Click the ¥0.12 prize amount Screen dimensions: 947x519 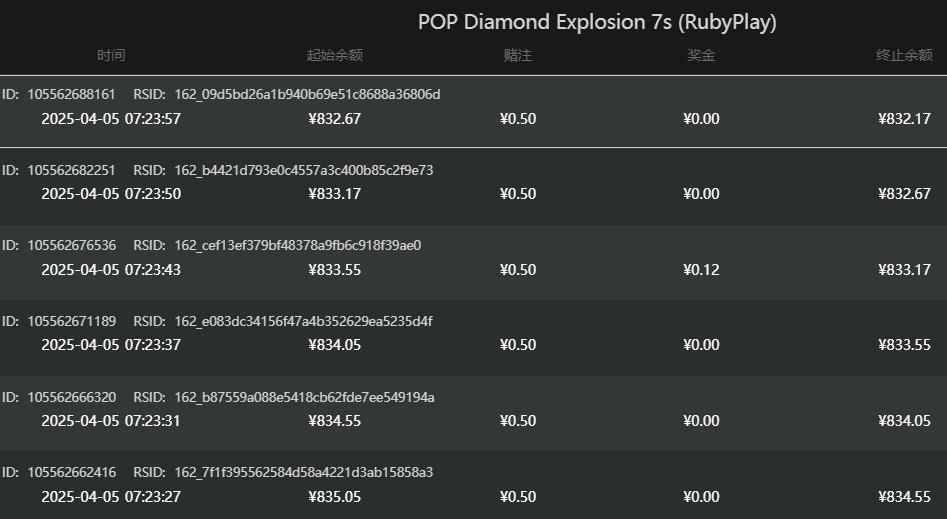click(x=701, y=270)
